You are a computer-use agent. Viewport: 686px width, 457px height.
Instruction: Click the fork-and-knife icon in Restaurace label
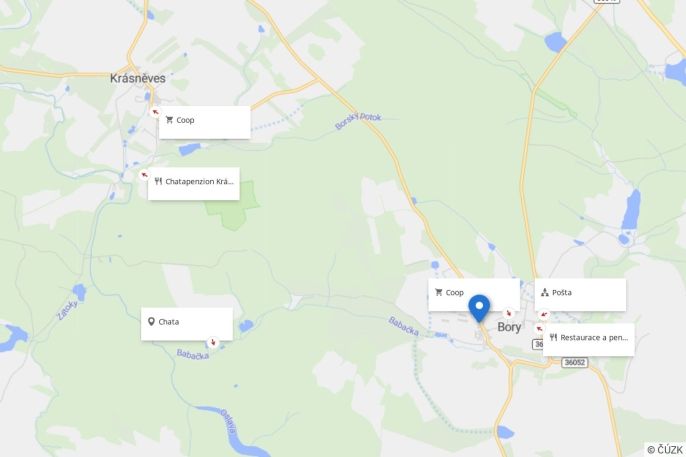tap(553, 337)
